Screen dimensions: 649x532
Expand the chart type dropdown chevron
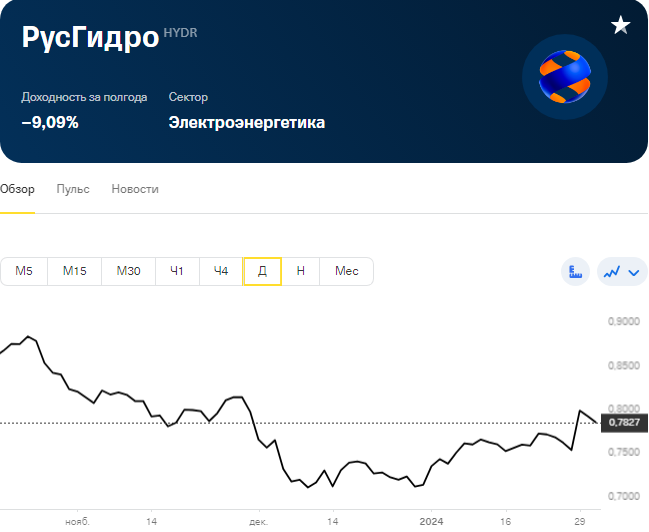point(634,272)
